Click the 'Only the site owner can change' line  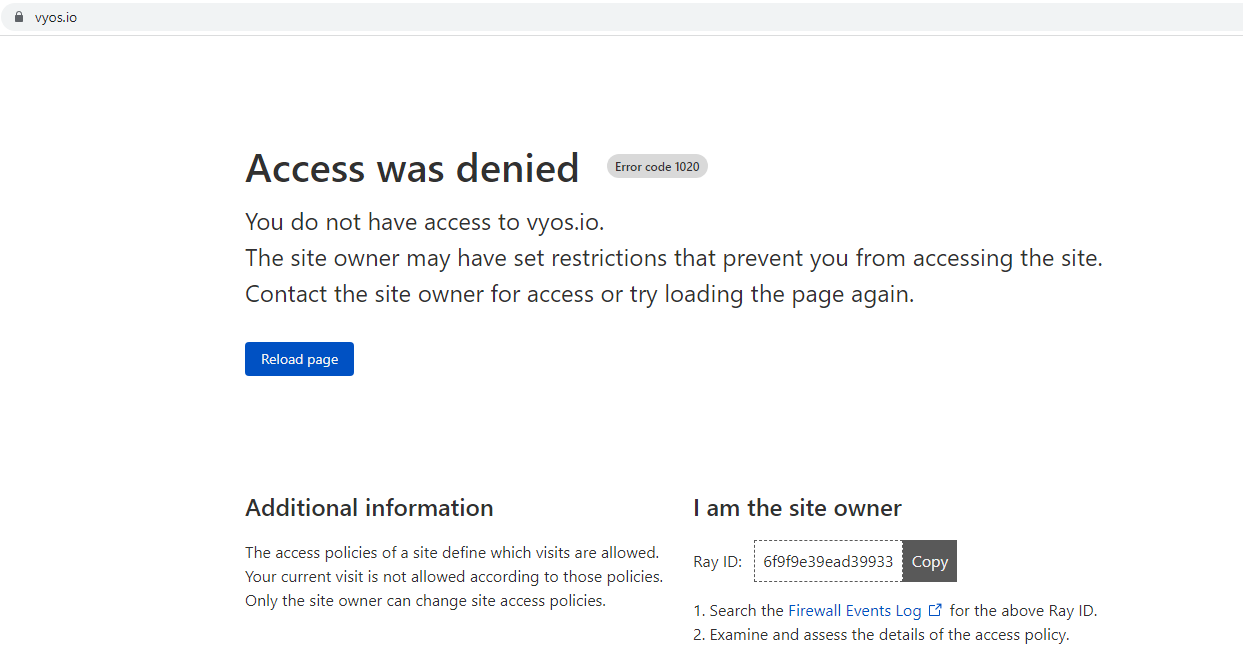point(425,601)
